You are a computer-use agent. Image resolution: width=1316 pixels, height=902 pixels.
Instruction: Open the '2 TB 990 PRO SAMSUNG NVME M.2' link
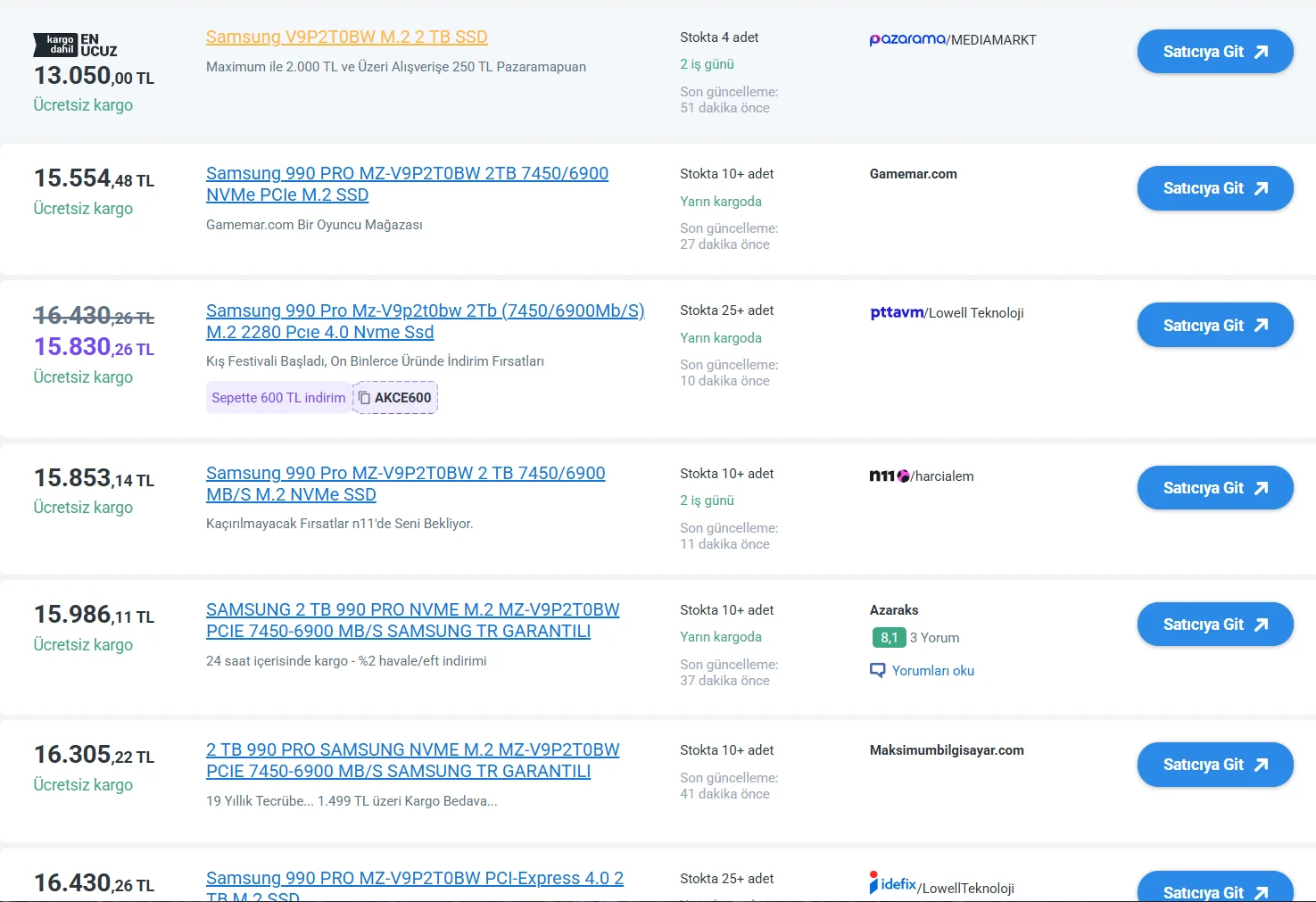(x=413, y=760)
